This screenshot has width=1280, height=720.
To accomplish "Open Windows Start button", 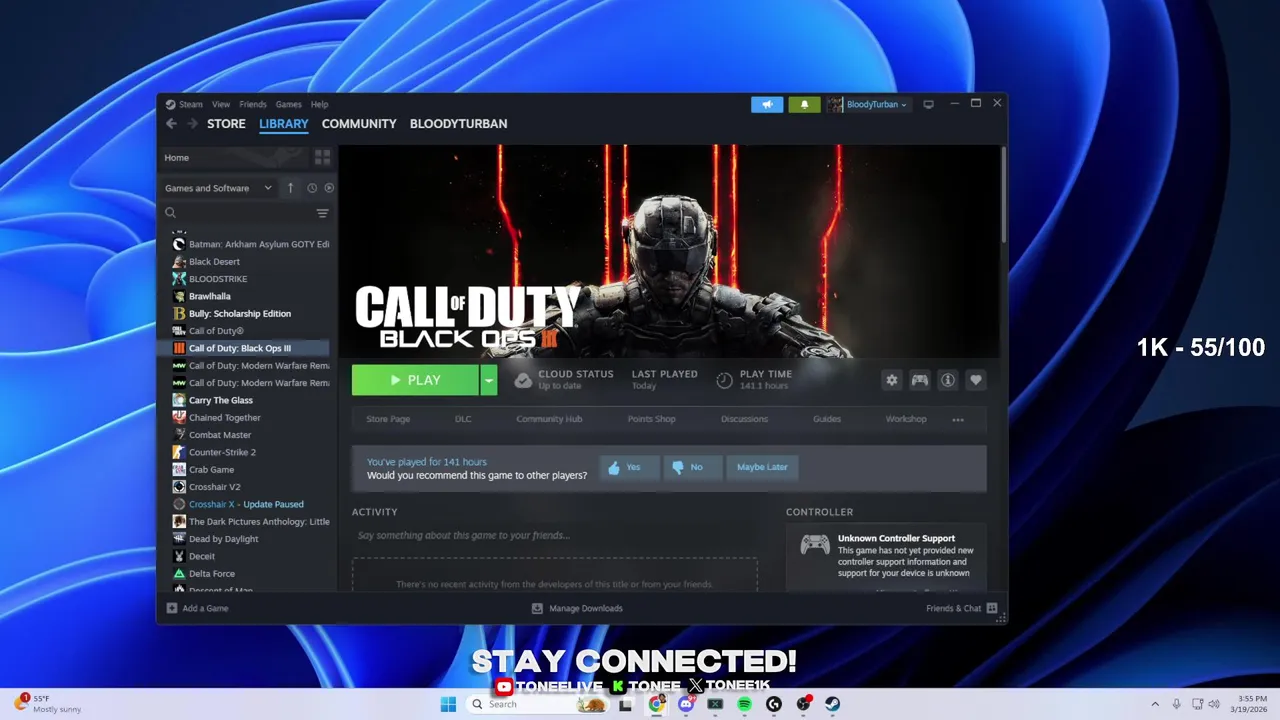I will tap(448, 704).
